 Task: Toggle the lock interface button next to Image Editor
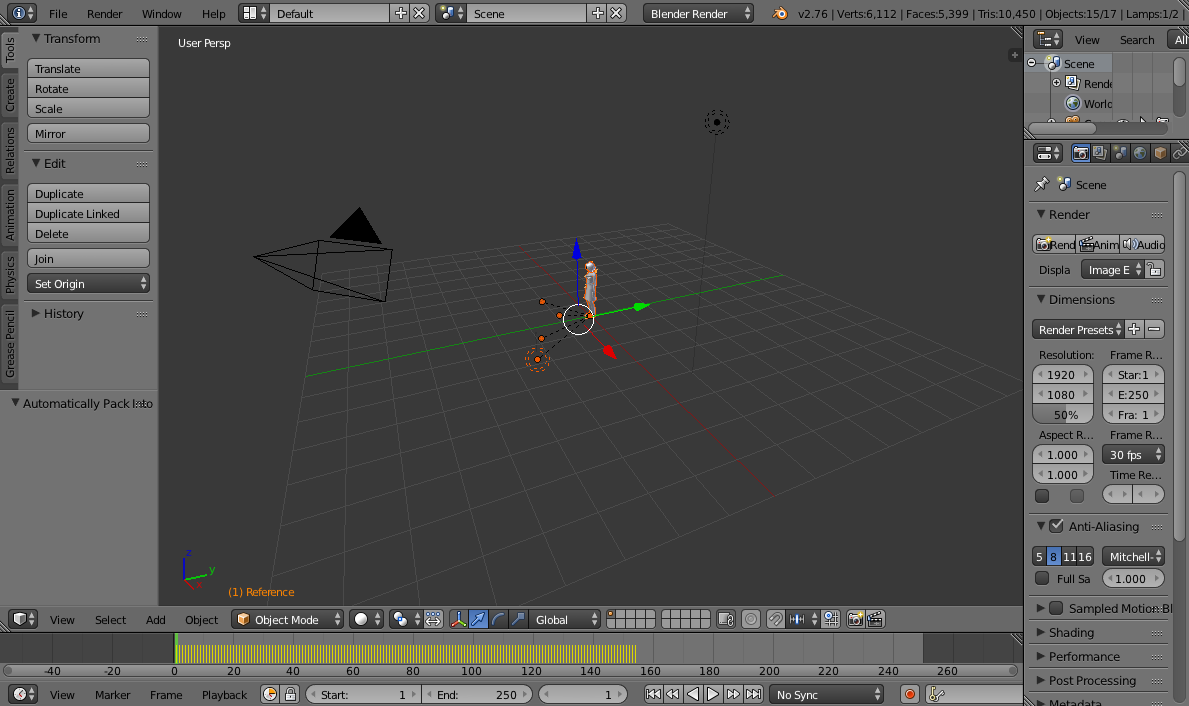click(1154, 269)
